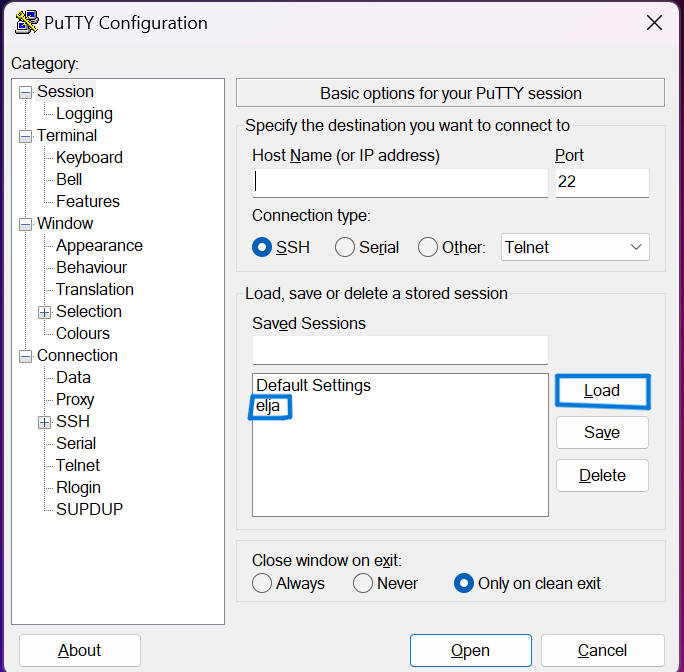Open the Colours settings category
Screen dimensions: 684x672
tap(83, 333)
